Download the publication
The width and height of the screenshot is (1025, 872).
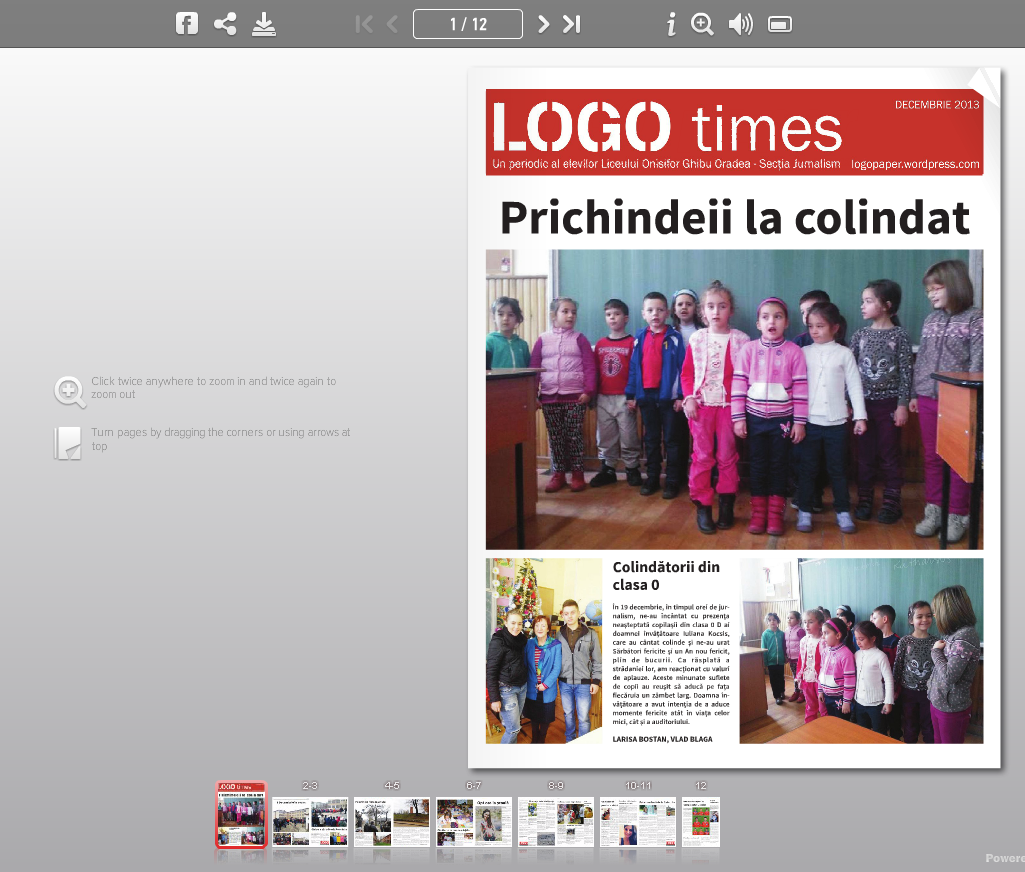(264, 24)
